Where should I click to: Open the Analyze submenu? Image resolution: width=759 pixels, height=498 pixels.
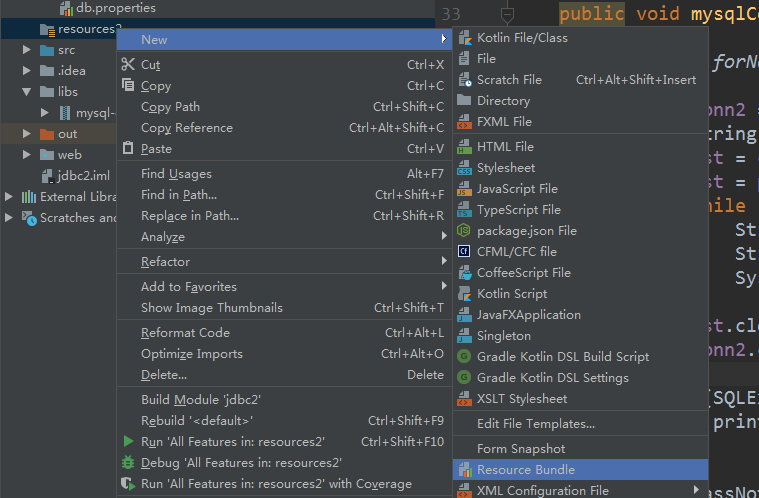(162, 237)
